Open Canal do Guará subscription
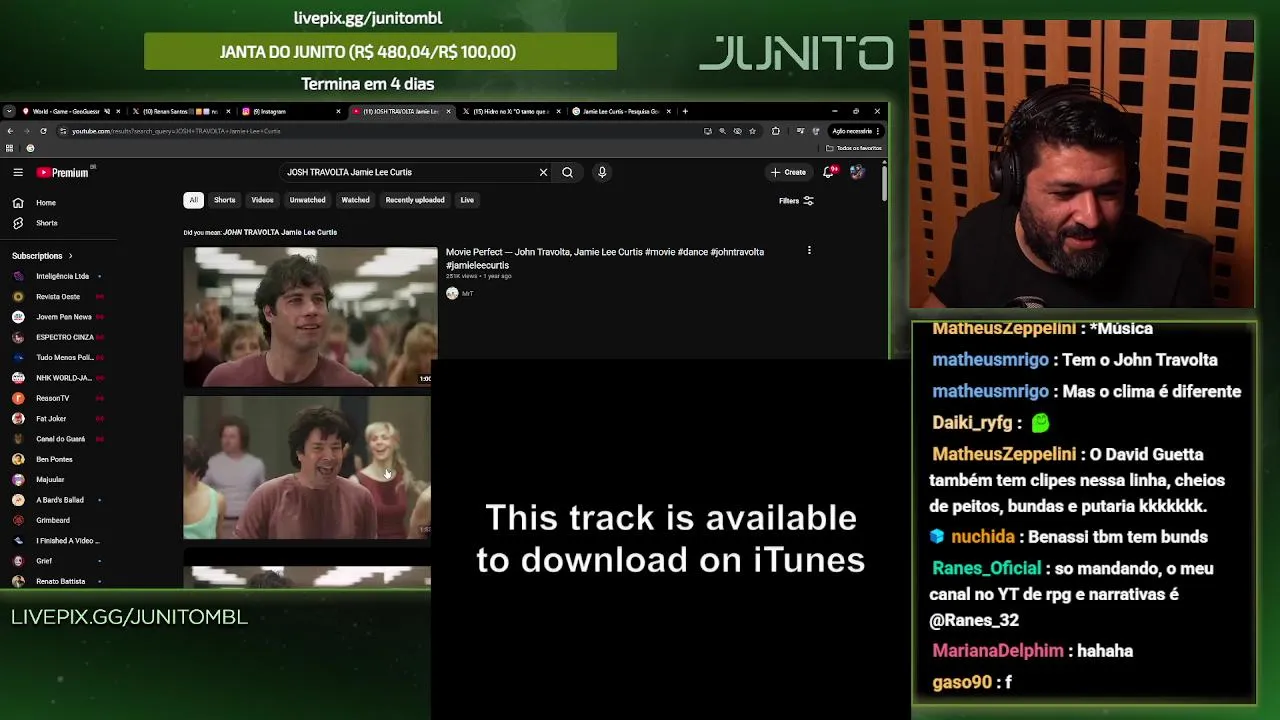Image resolution: width=1280 pixels, height=720 pixels. click(x=60, y=439)
